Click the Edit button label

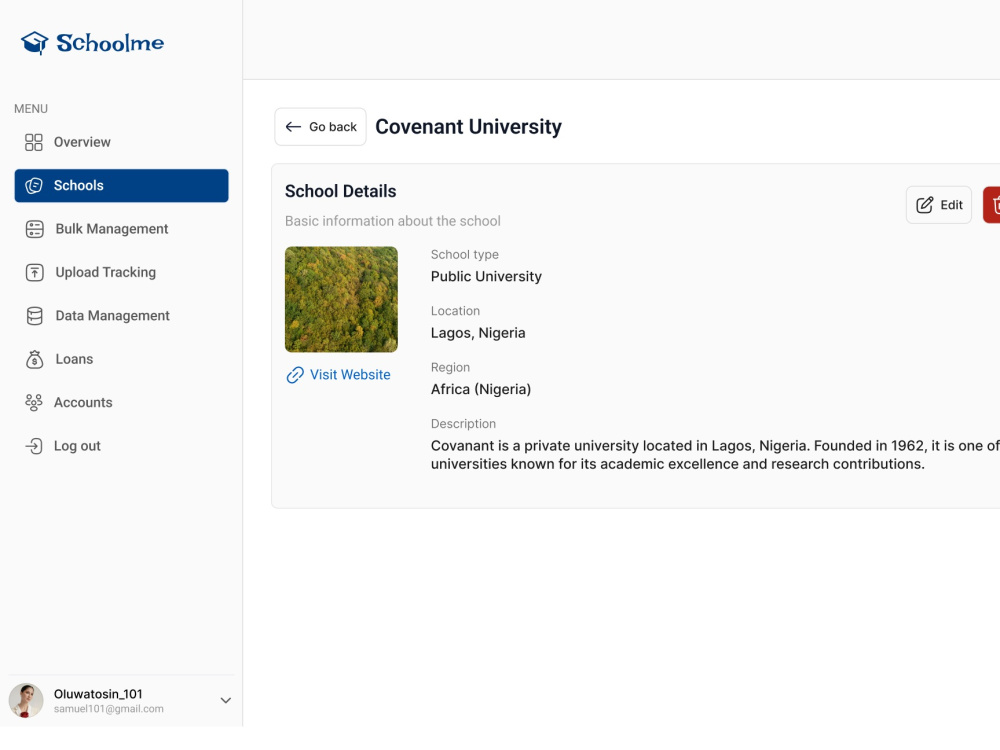point(952,205)
